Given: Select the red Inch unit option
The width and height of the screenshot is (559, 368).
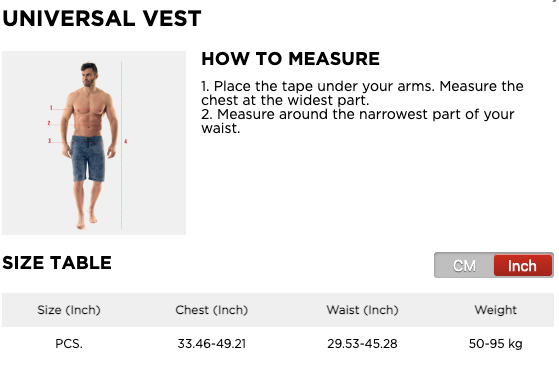Looking at the screenshot, I should (x=522, y=265).
